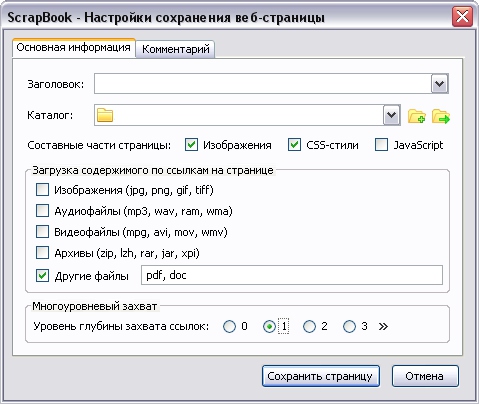This screenshot has width=479, height=404.
Task: Switch to the Комментарий tab
Action: pos(176,49)
